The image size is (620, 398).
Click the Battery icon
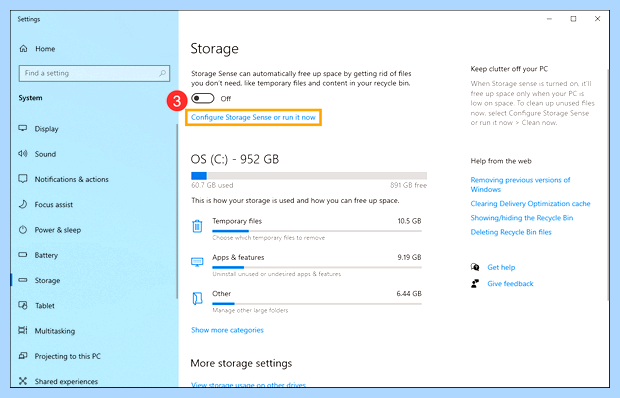(x=23, y=255)
